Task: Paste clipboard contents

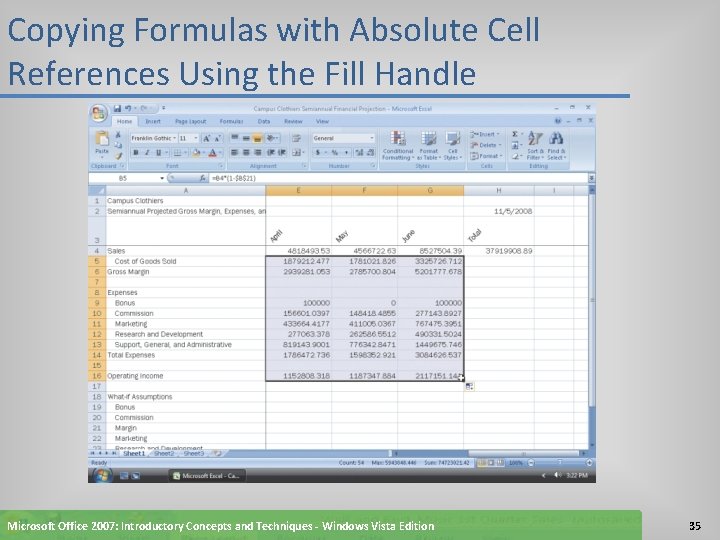Action: [101, 143]
